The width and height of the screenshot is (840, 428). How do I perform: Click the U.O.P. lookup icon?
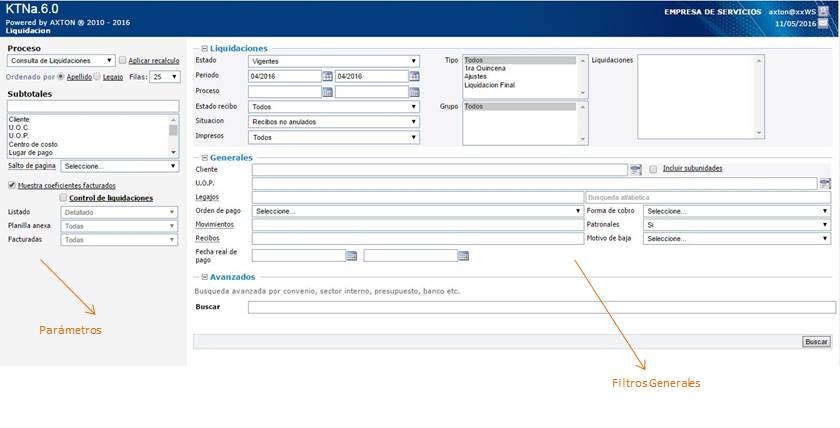coord(825,183)
